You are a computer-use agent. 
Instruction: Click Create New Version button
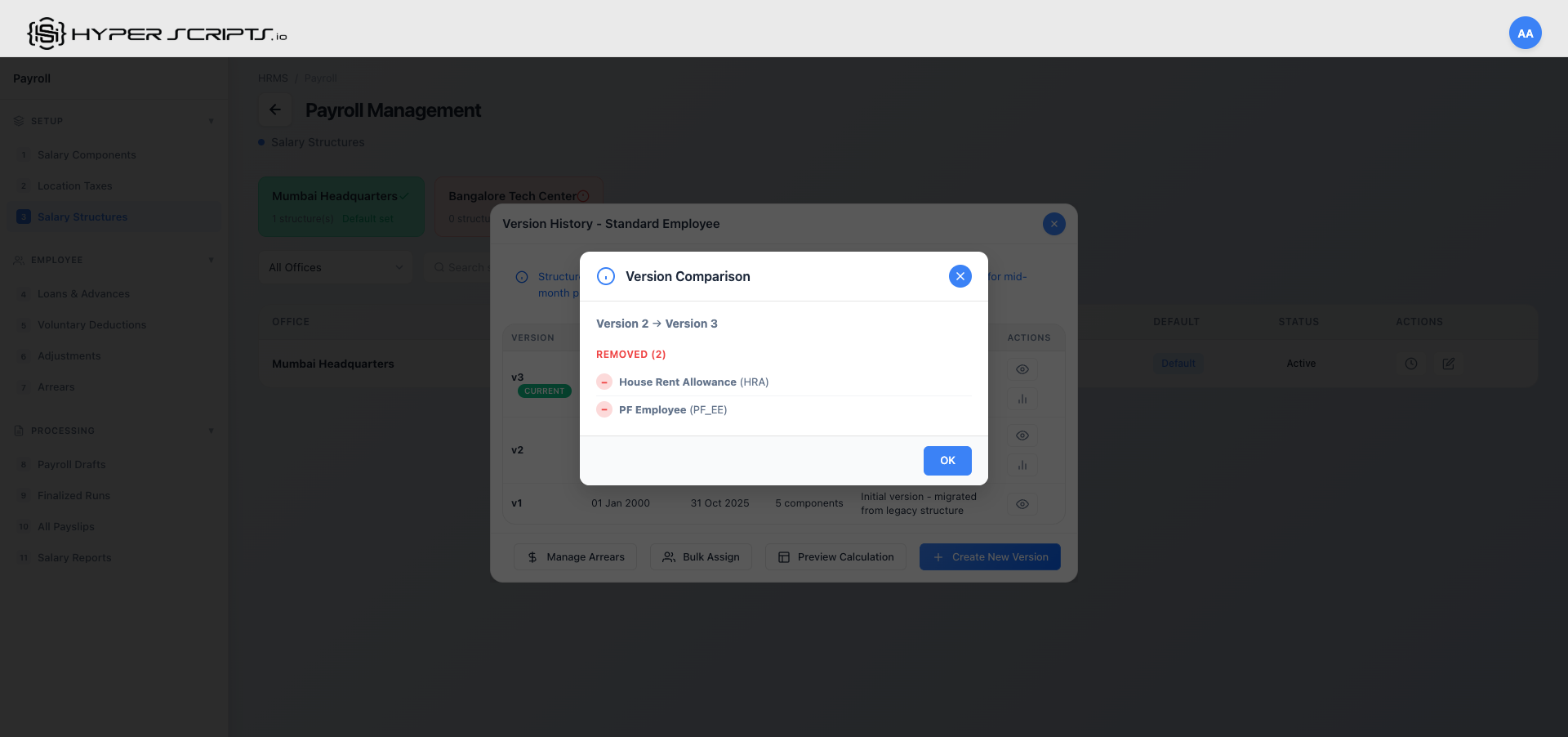990,557
